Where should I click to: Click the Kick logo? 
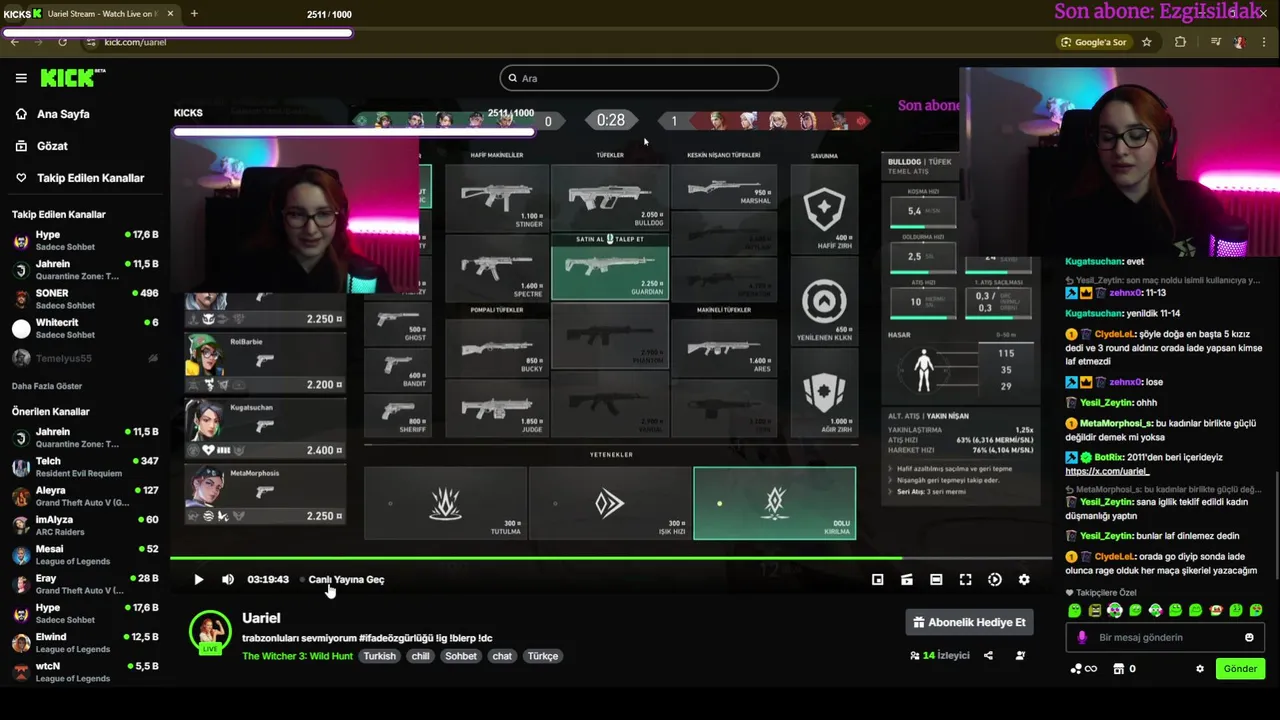(72, 78)
